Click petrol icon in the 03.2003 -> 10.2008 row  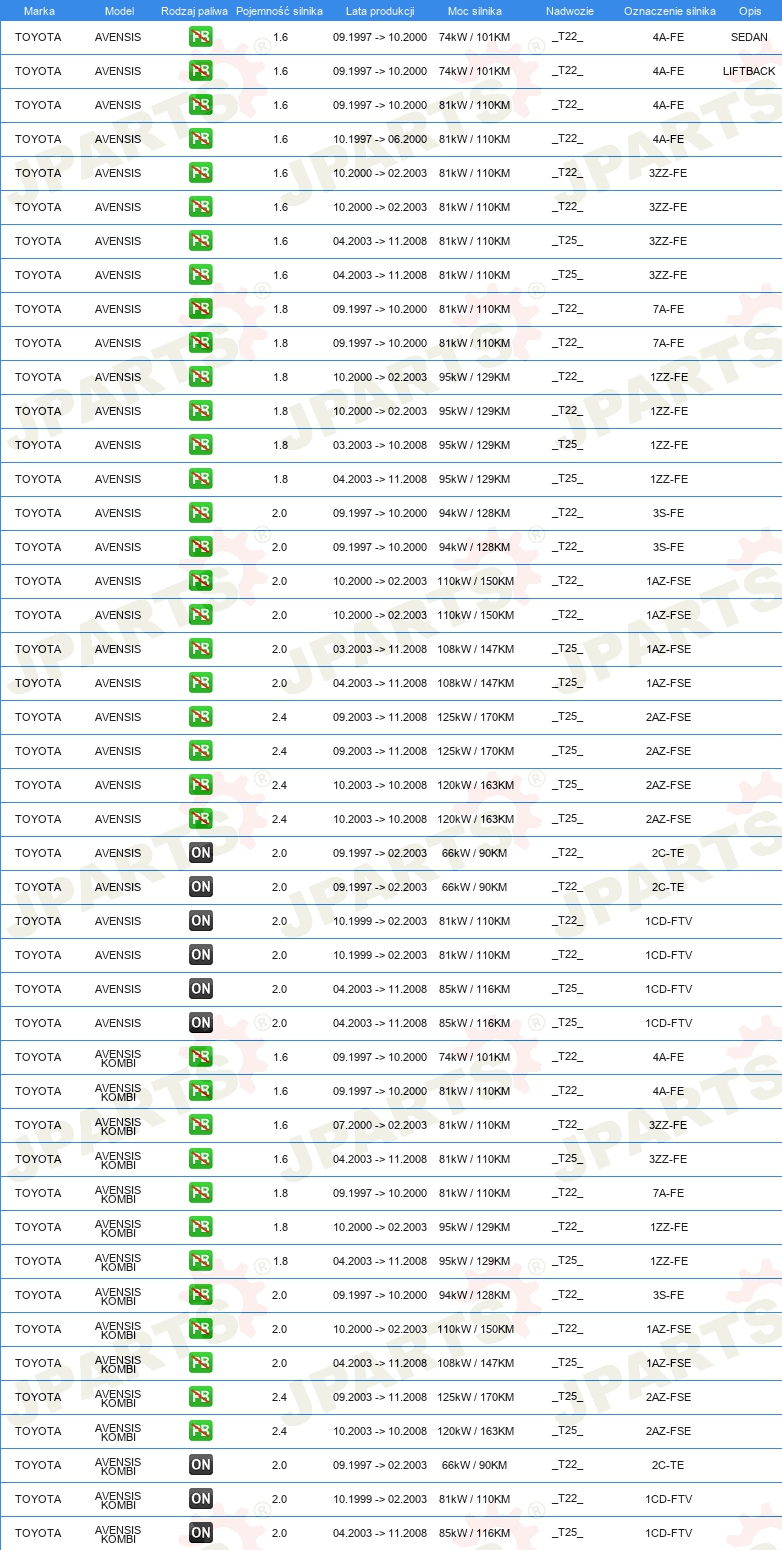(200, 445)
